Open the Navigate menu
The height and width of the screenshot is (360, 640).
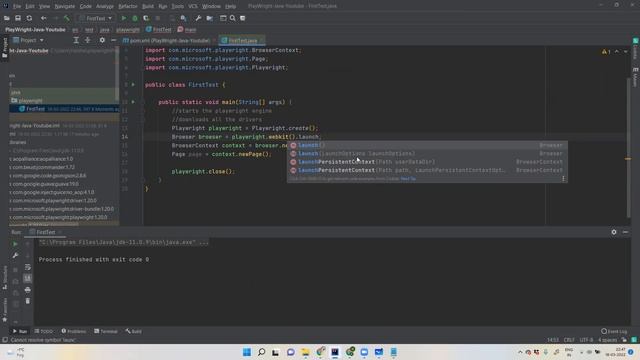point(64,6)
